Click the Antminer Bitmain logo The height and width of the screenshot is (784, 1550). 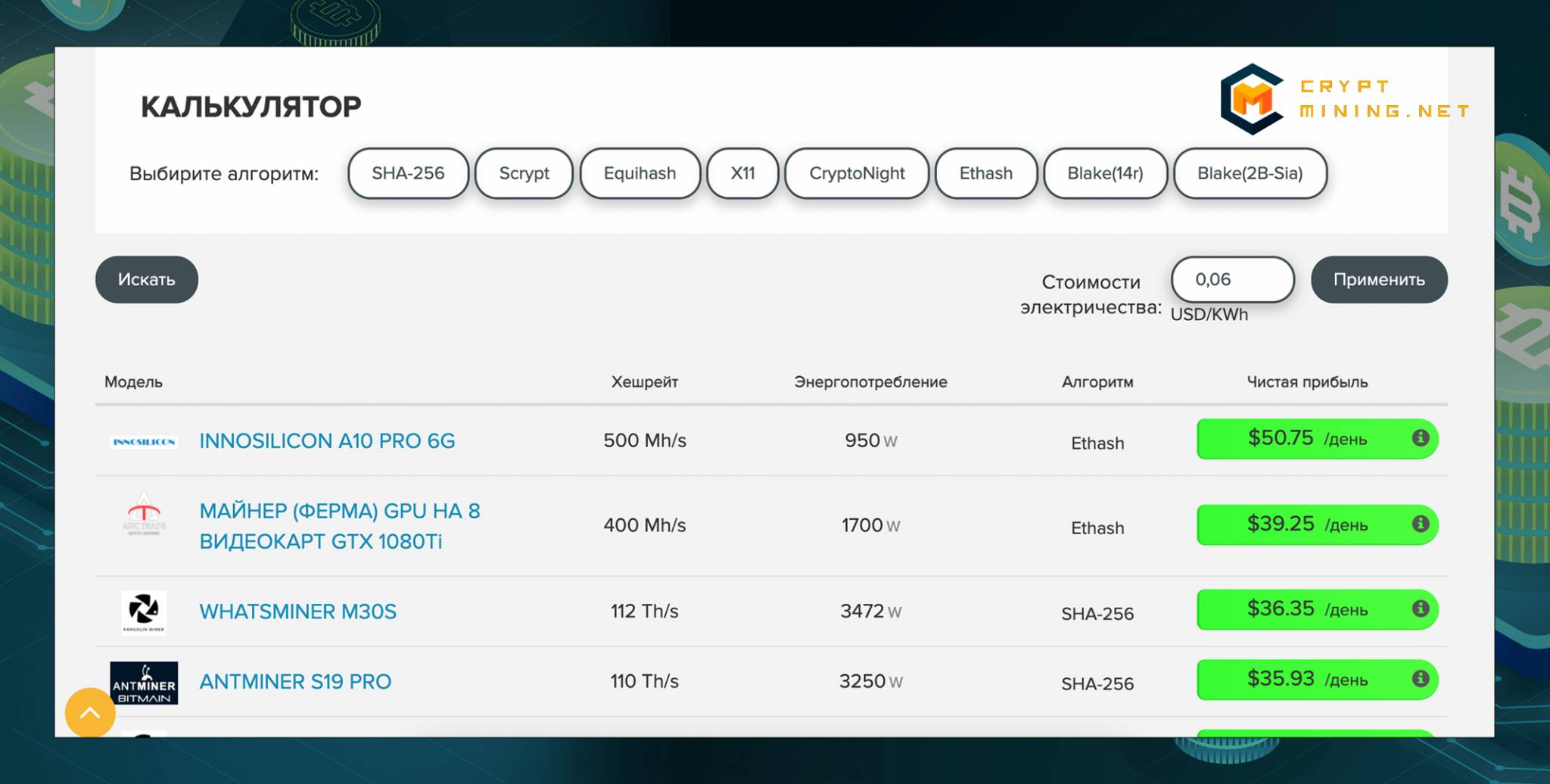tap(144, 683)
